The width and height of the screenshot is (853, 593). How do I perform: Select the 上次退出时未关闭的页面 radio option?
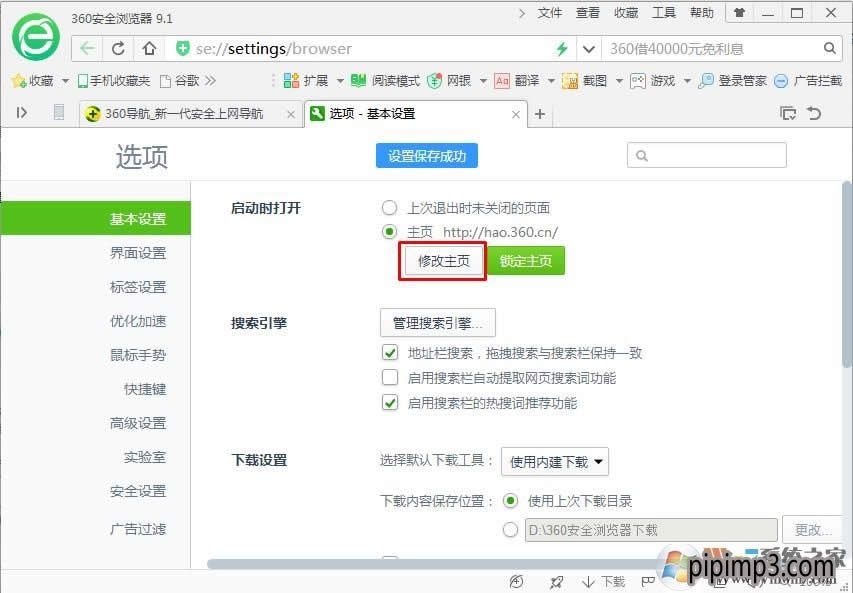click(389, 208)
